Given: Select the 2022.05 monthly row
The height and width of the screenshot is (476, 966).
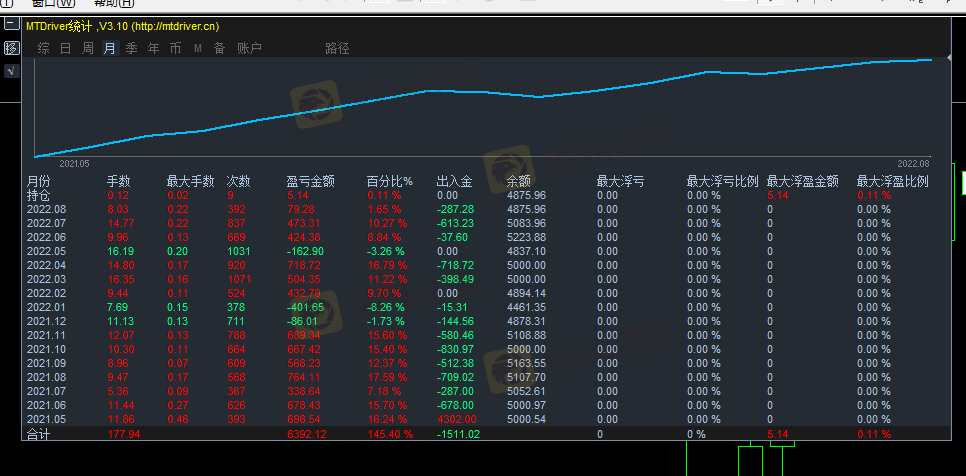Looking at the screenshot, I should point(46,252).
